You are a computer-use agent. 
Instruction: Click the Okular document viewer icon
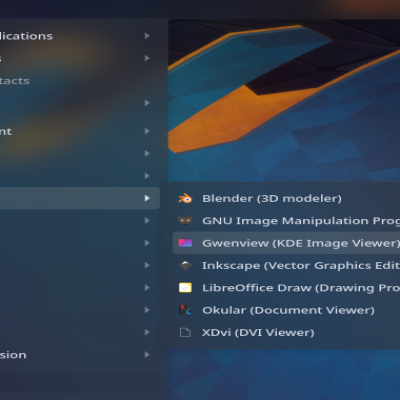click(x=185, y=310)
